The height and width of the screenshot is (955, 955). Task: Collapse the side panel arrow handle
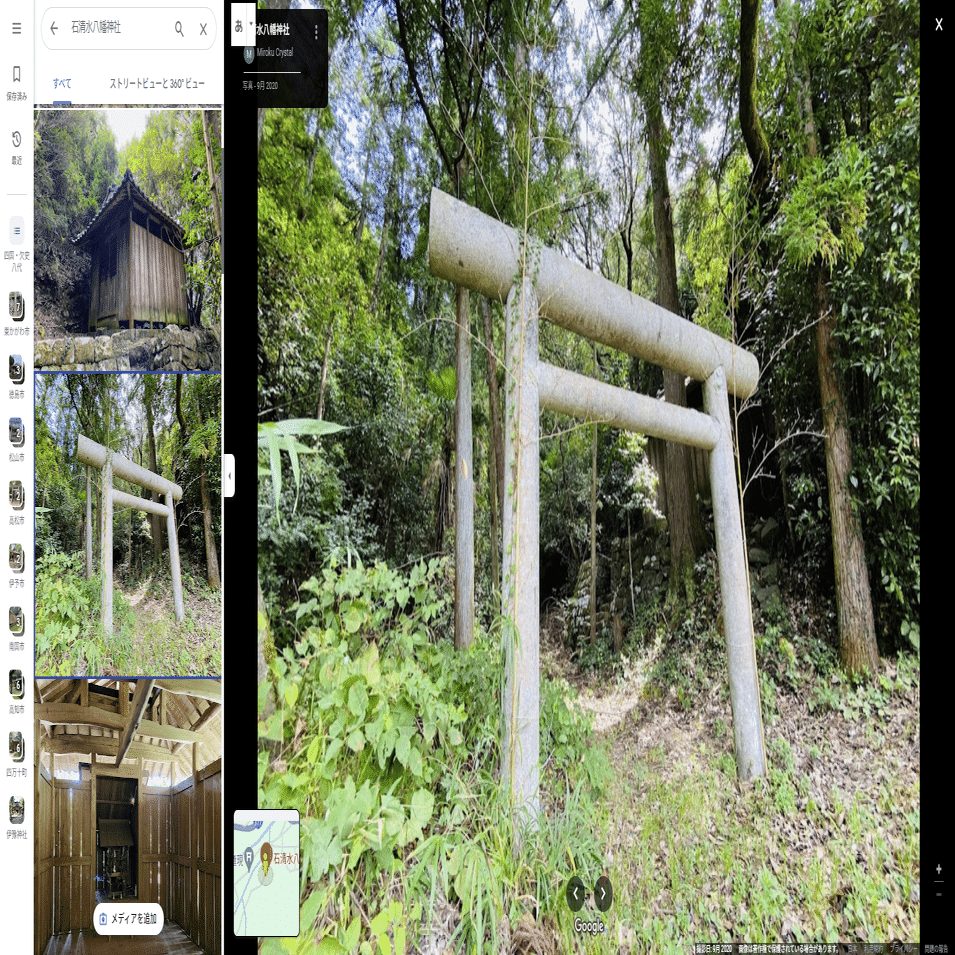click(229, 476)
